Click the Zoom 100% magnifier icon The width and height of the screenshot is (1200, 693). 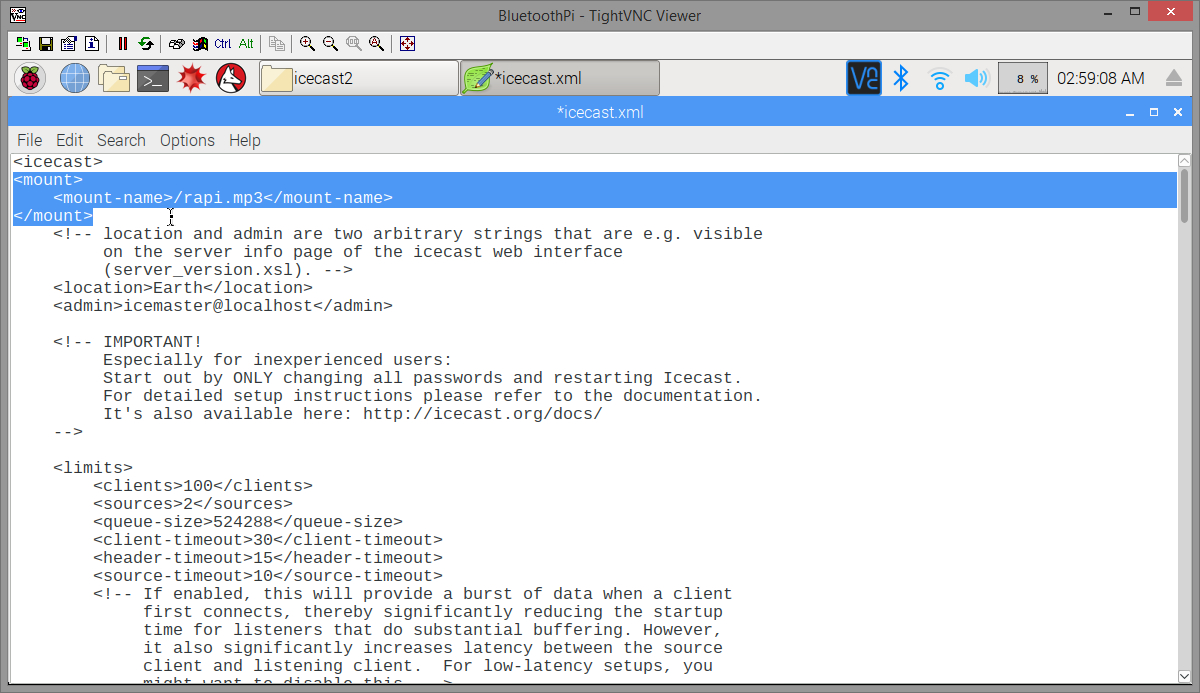click(x=354, y=44)
